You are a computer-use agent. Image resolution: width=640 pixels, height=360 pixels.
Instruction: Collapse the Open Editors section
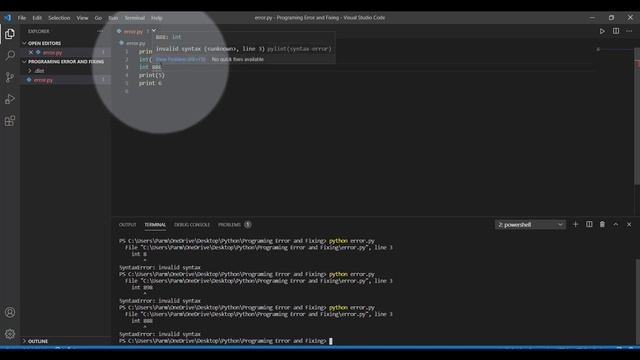point(24,43)
